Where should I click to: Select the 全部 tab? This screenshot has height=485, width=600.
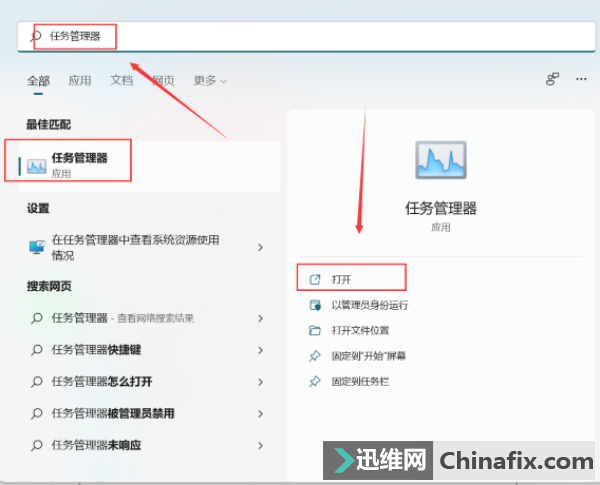click(x=38, y=81)
